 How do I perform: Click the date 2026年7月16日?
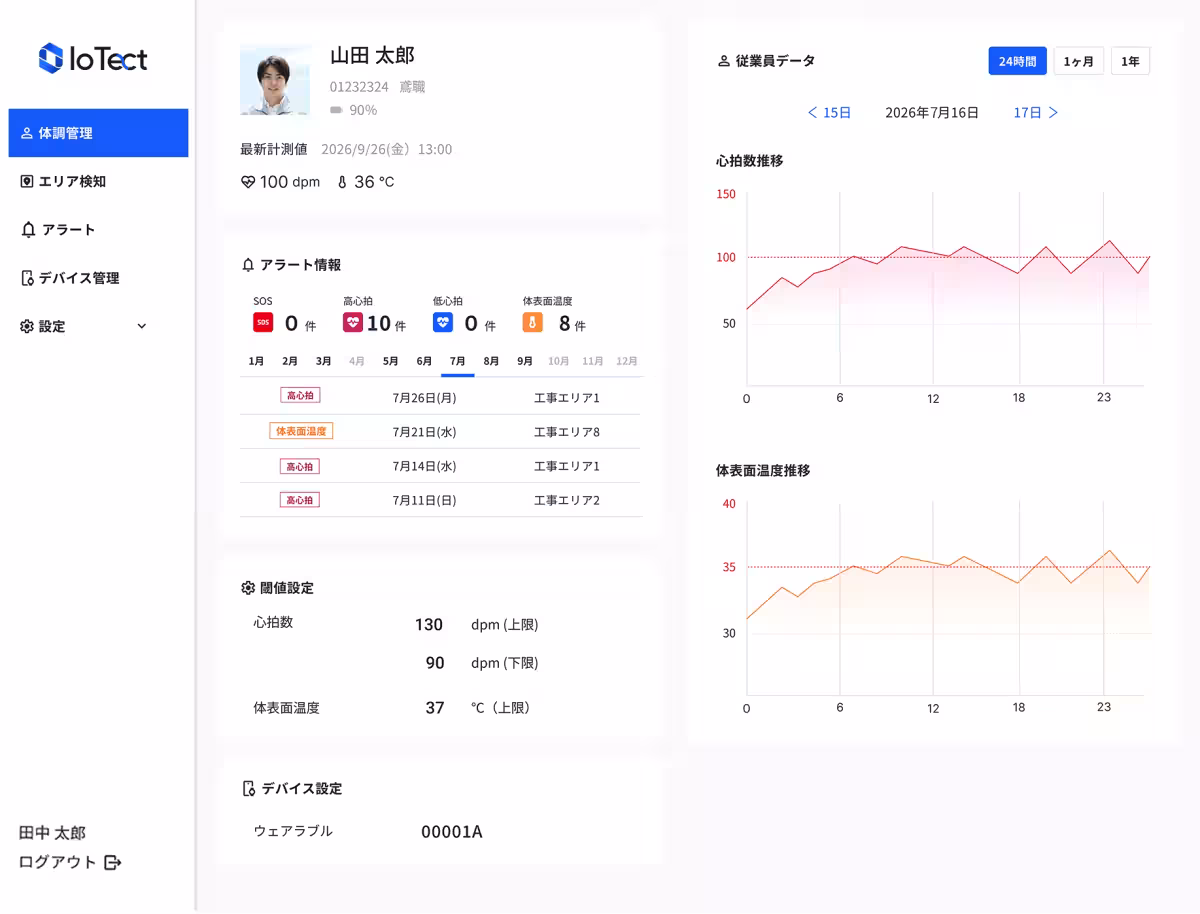pyautogui.click(x=932, y=113)
